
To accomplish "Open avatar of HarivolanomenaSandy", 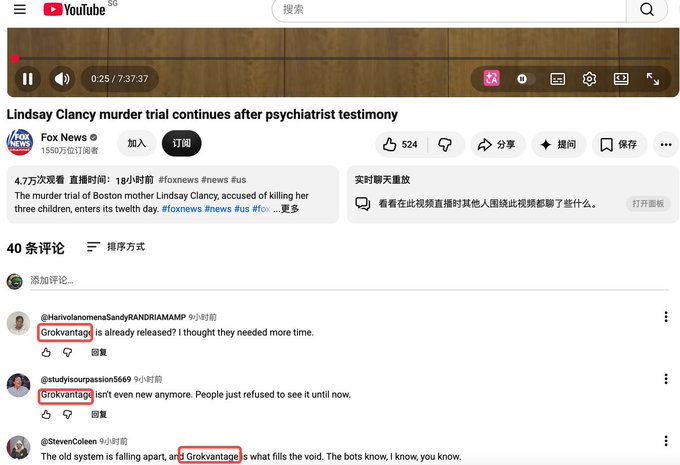I will click(x=19, y=323).
